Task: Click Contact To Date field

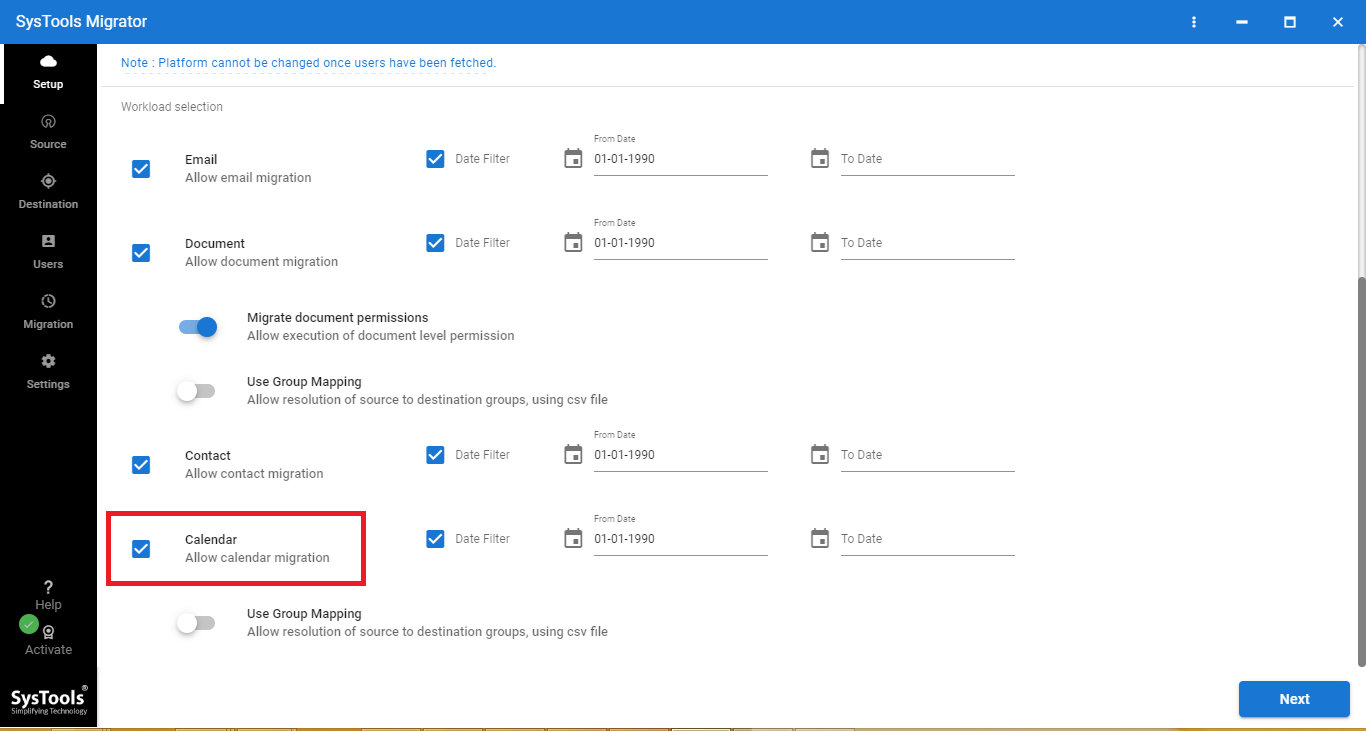Action: 928,455
